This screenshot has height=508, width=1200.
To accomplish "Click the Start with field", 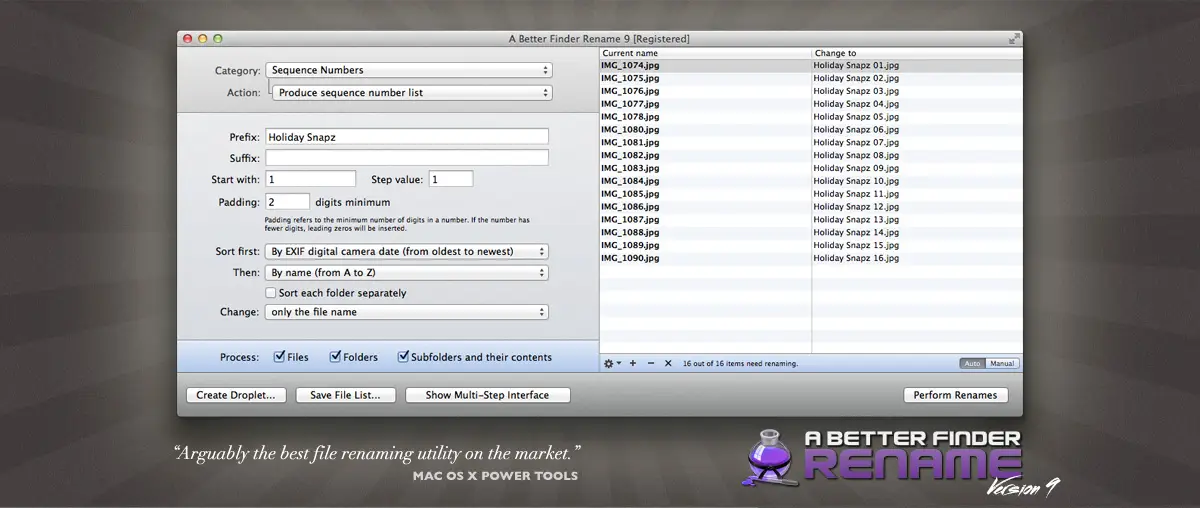I will click(x=310, y=179).
